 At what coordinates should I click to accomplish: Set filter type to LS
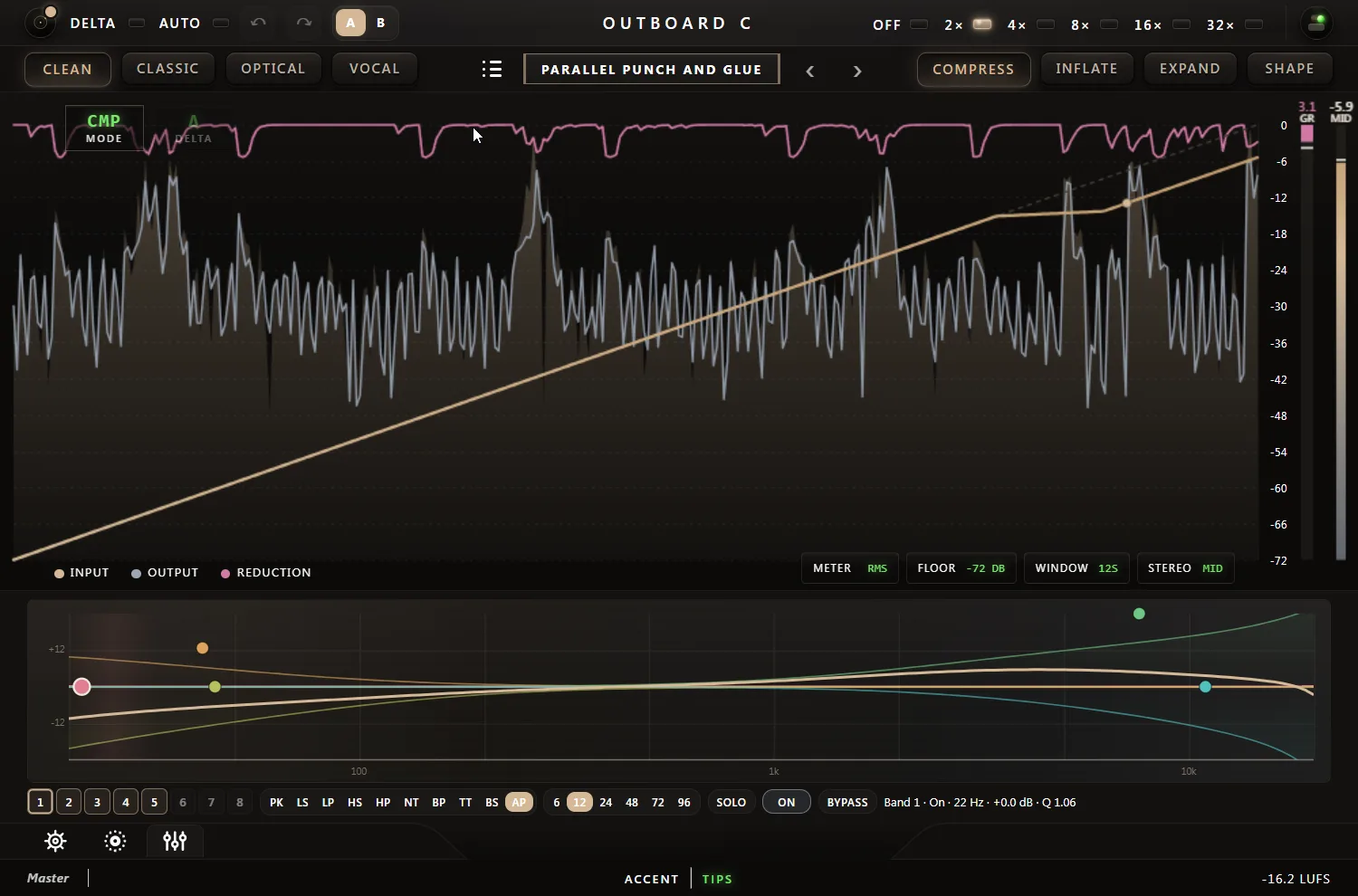[x=302, y=802]
